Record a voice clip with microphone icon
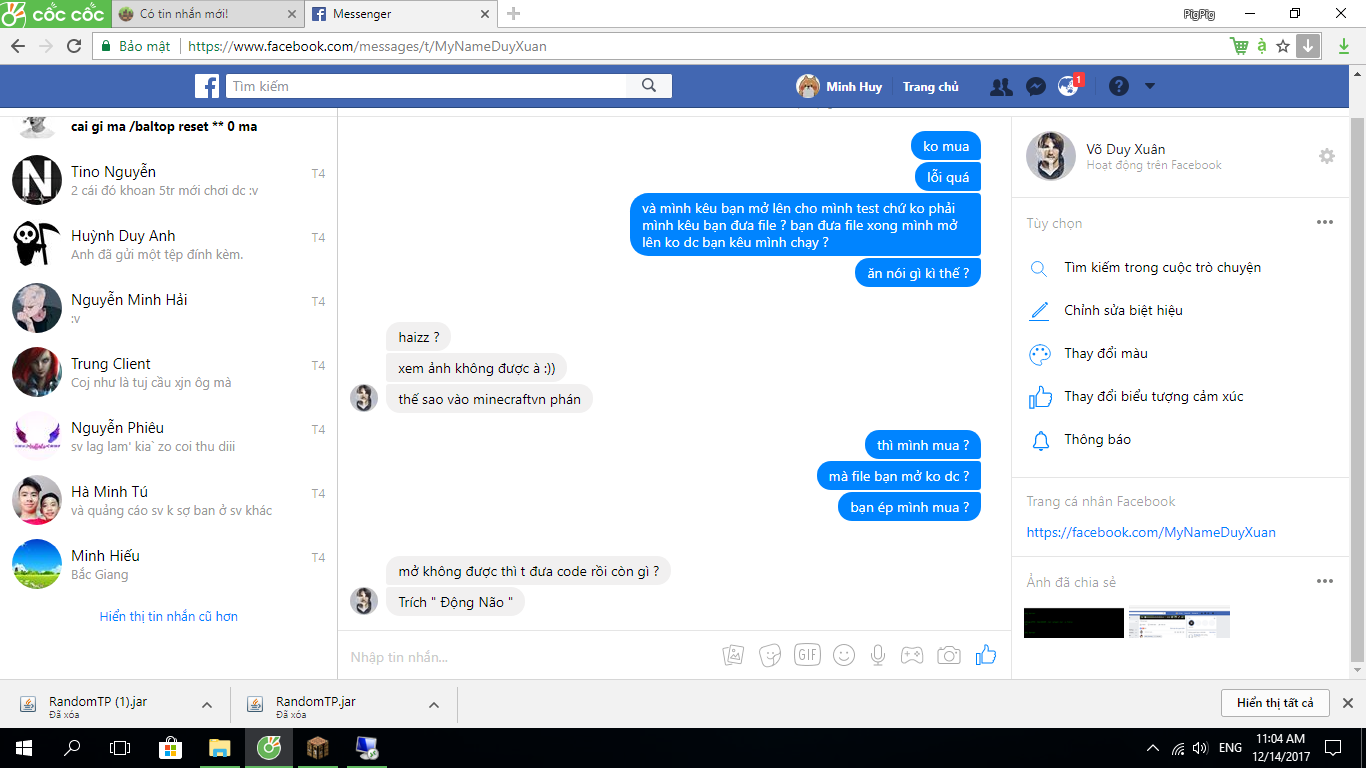The width and height of the screenshot is (1366, 768). [x=878, y=655]
